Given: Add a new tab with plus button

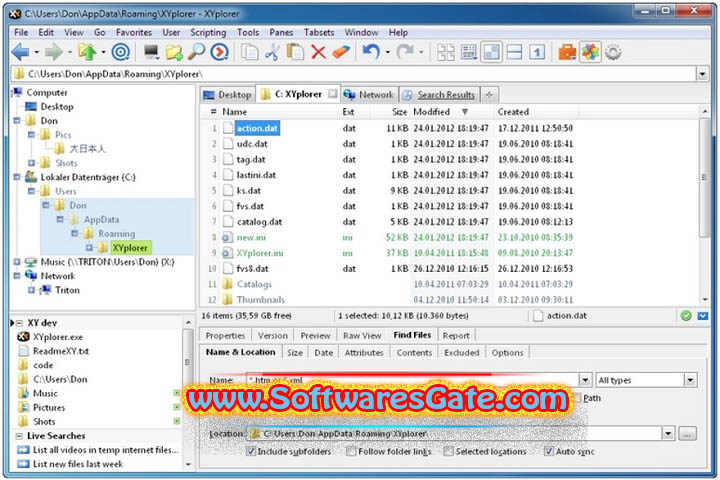Looking at the screenshot, I should (x=489, y=95).
